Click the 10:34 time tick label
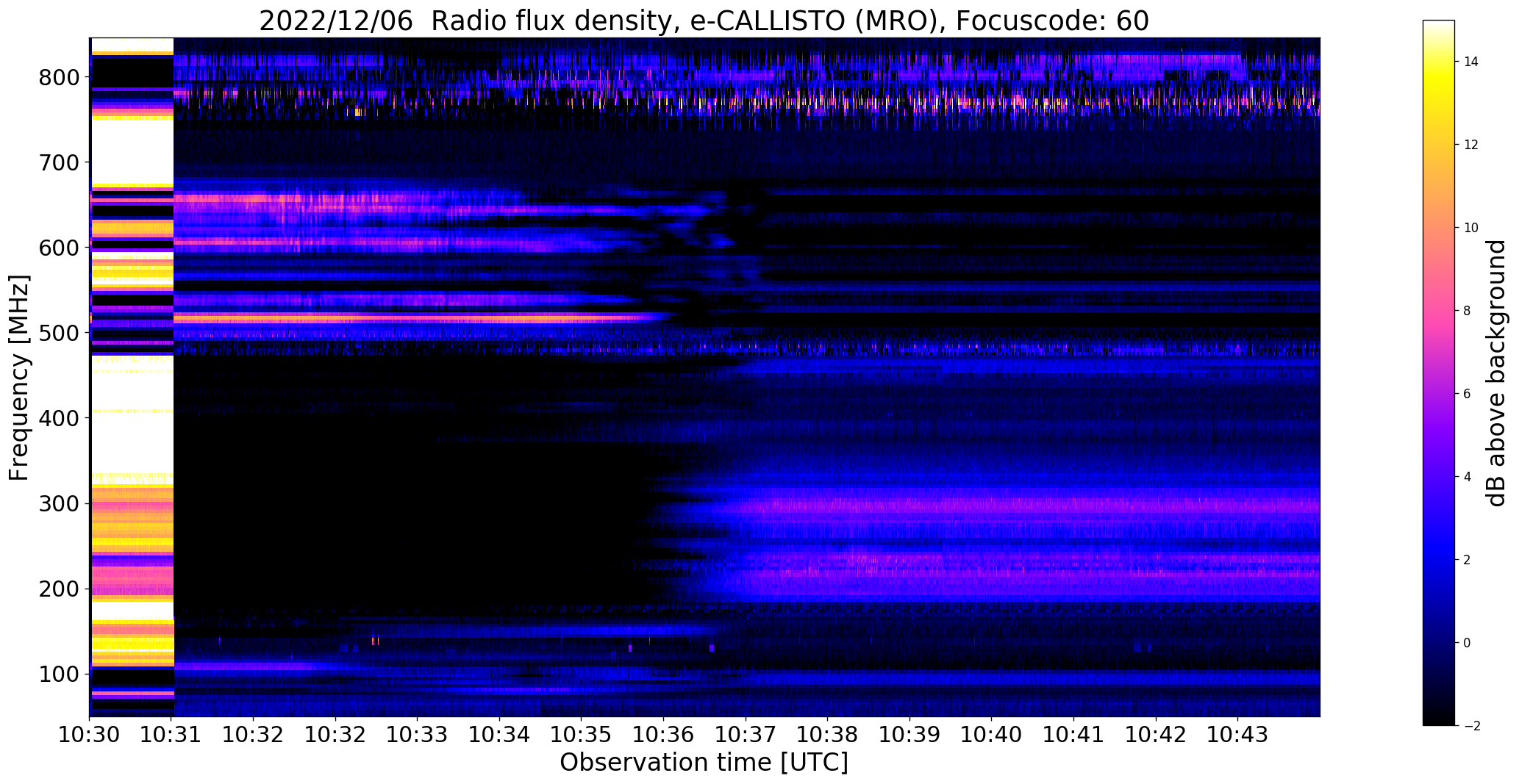The width and height of the screenshot is (1519, 784). (500, 734)
